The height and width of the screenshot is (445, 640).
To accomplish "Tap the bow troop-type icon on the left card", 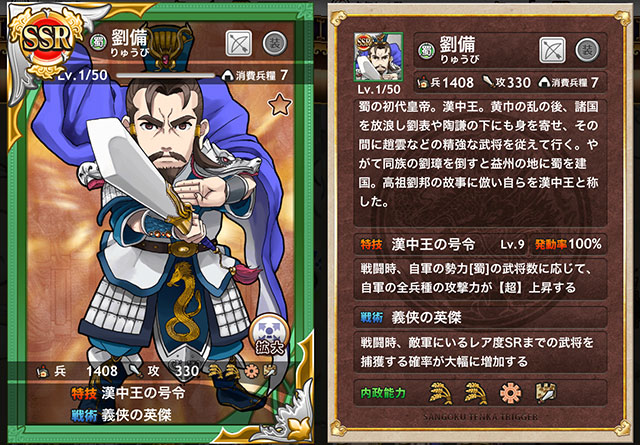I will coord(239,43).
